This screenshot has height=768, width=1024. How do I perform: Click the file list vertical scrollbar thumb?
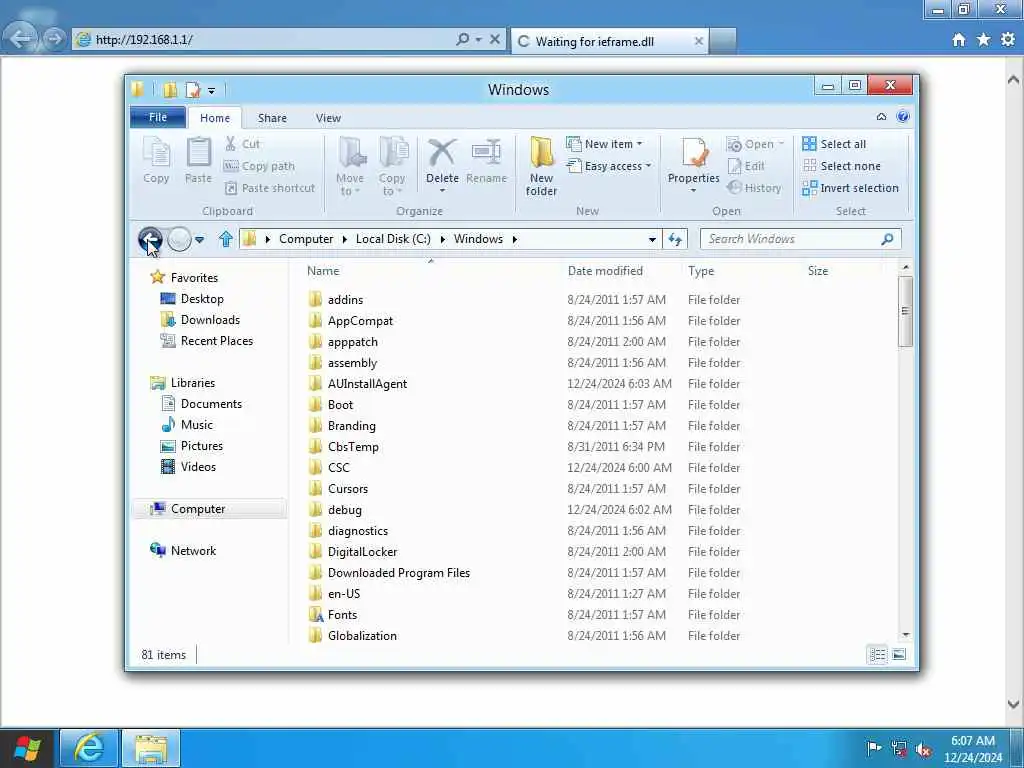(905, 311)
